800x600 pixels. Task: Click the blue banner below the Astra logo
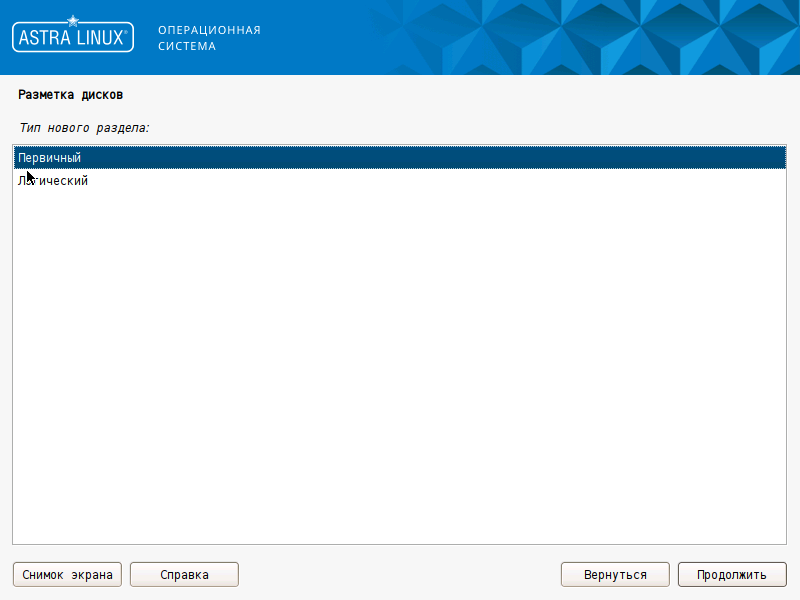coord(72,64)
